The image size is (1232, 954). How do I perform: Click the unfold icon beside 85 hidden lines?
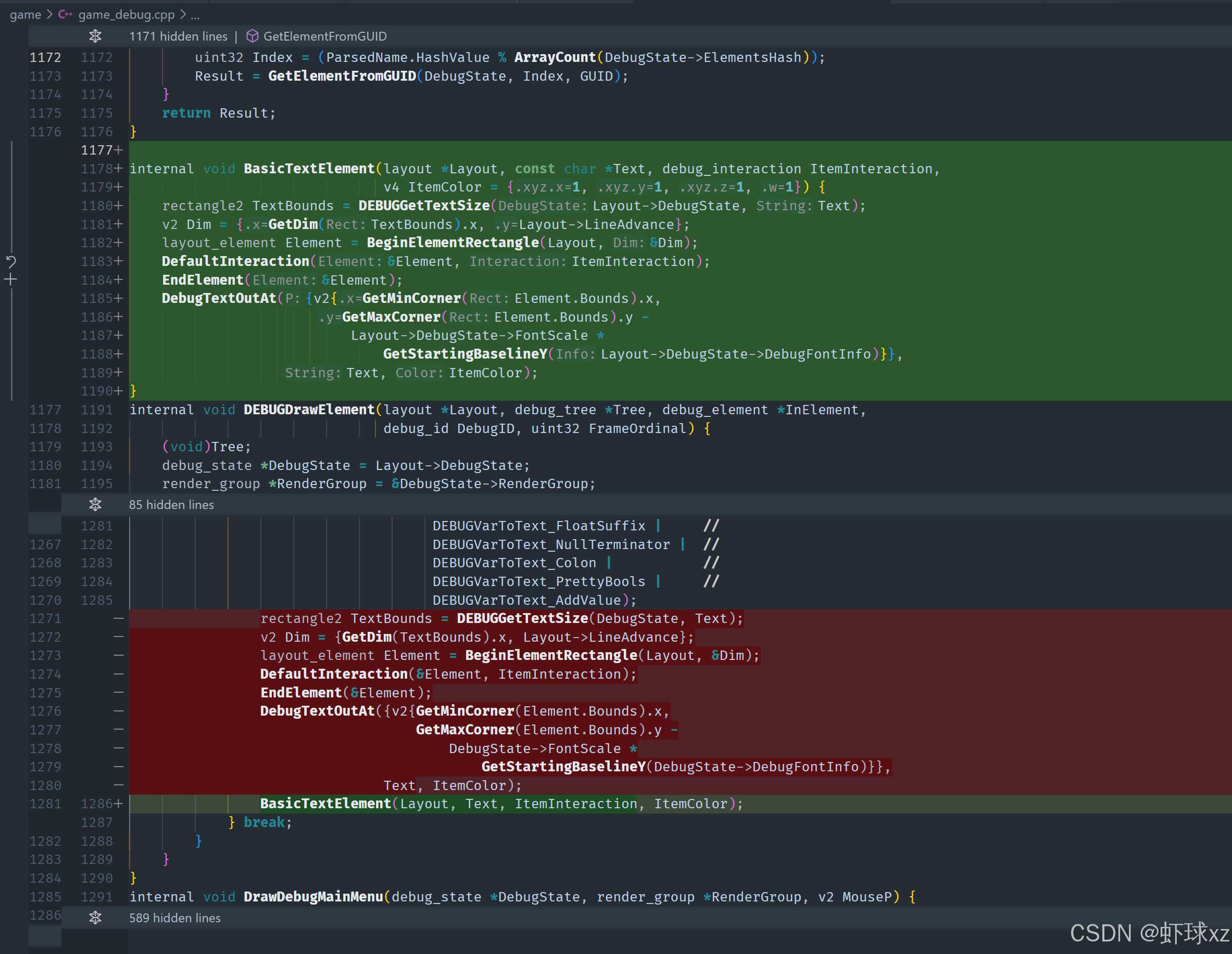click(95, 505)
